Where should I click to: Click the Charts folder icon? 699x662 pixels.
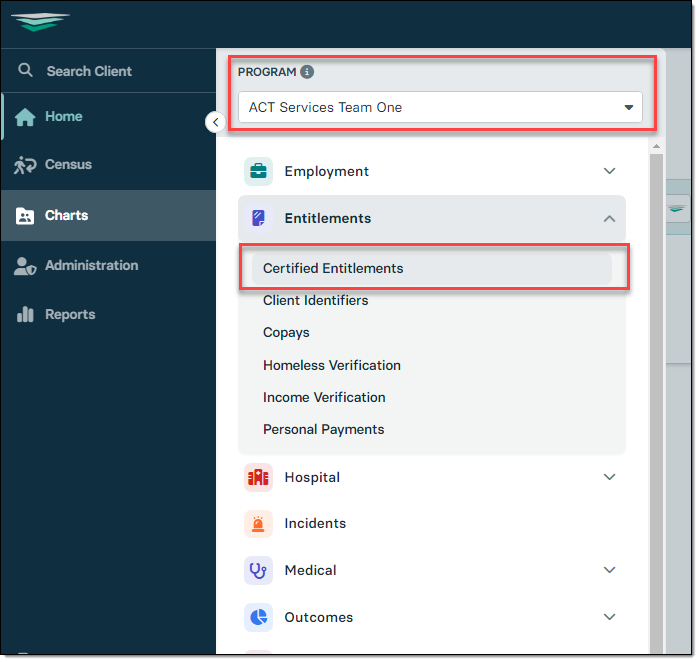click(25, 216)
